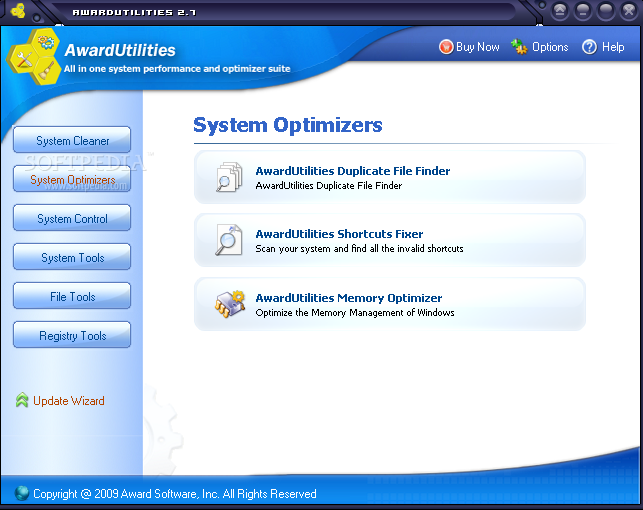Click 'Scan your system and find all the invalid shortcuts'

click(359, 248)
